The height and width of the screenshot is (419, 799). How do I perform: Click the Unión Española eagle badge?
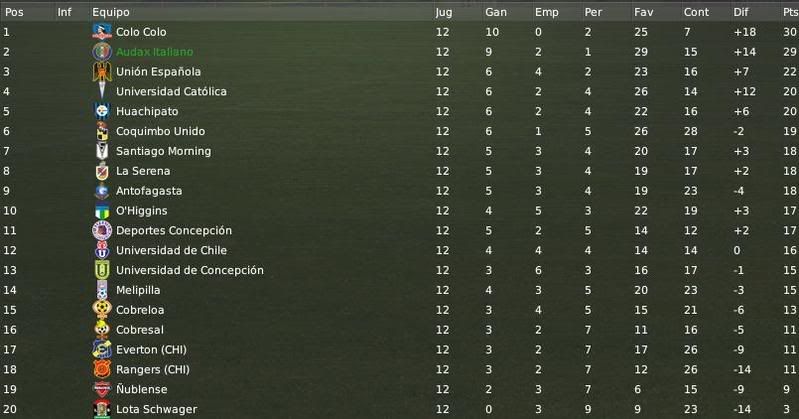102,72
